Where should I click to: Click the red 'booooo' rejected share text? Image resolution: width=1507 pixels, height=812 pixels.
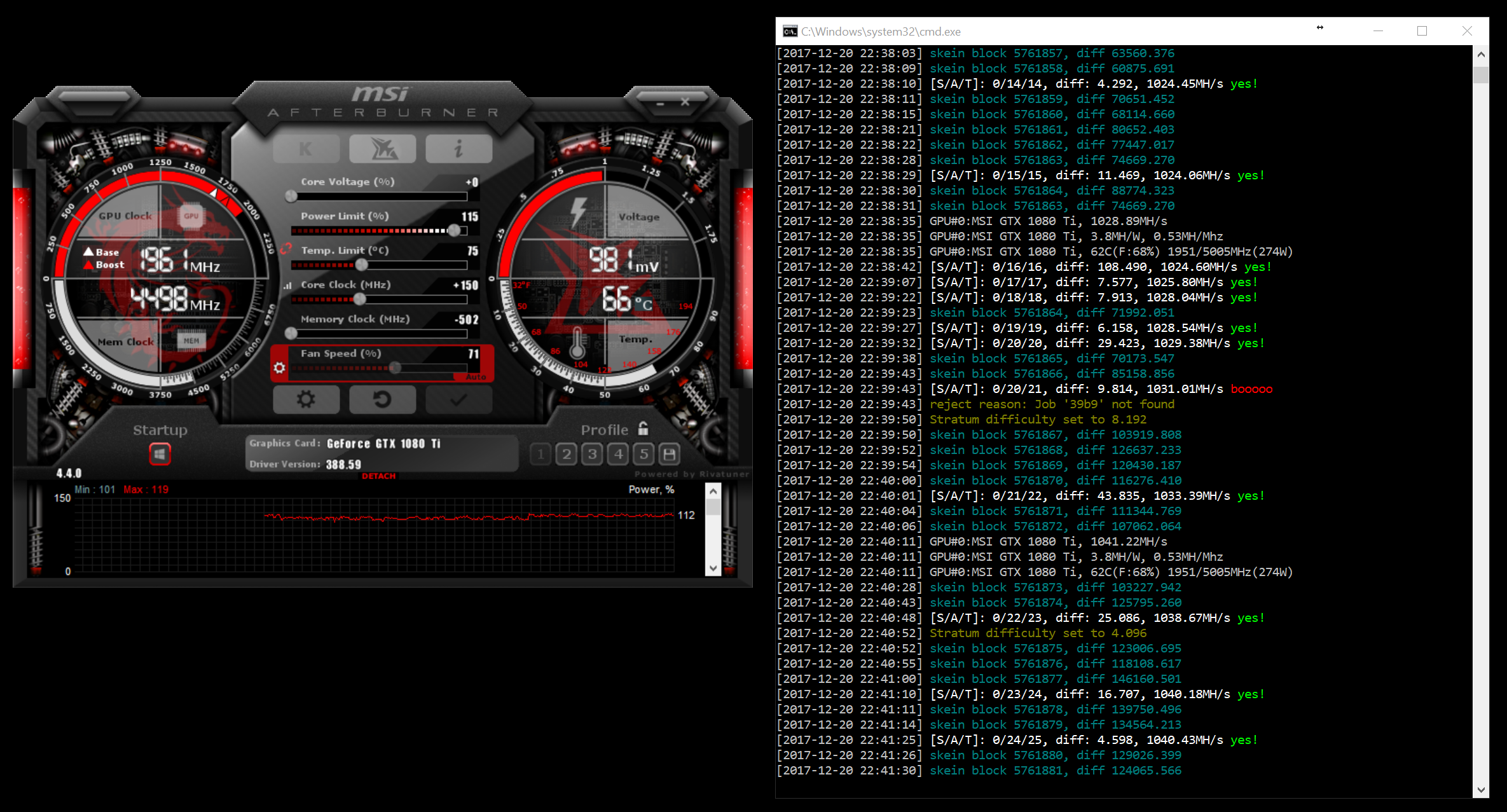(1251, 389)
